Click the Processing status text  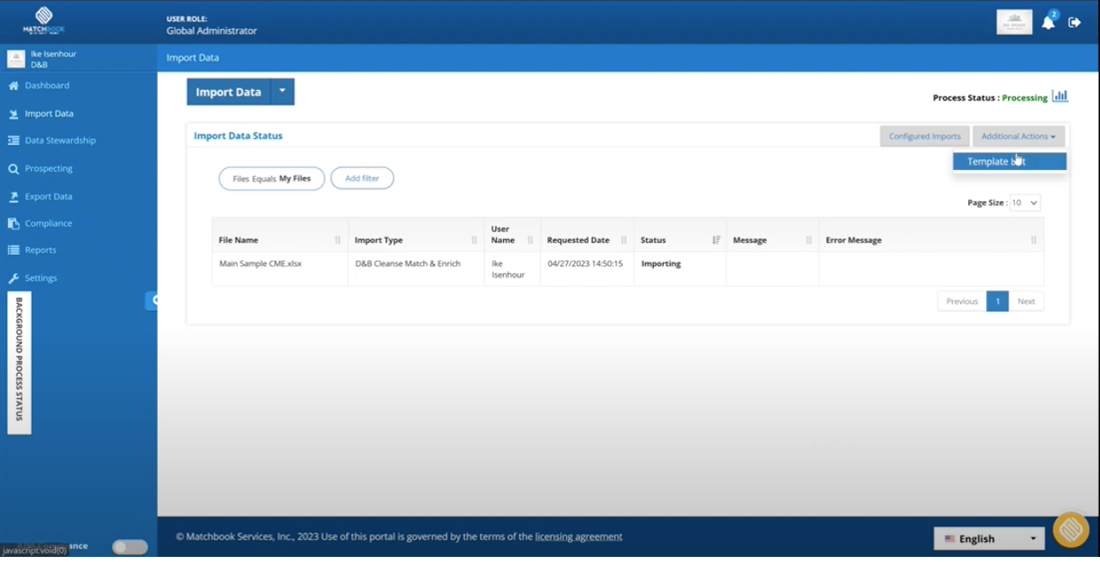point(1024,98)
